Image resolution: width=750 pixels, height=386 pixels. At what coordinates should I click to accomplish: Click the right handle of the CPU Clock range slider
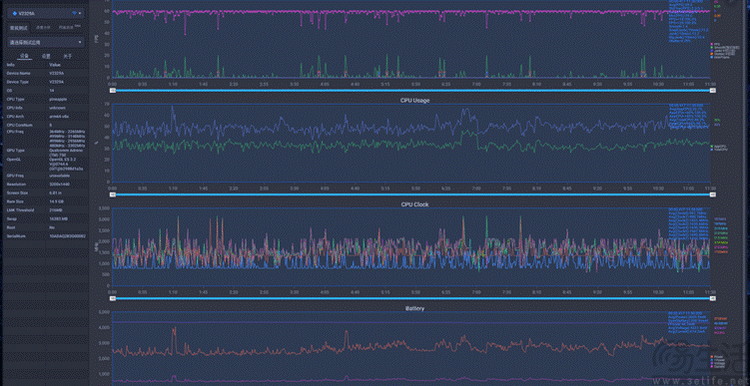coord(713,298)
